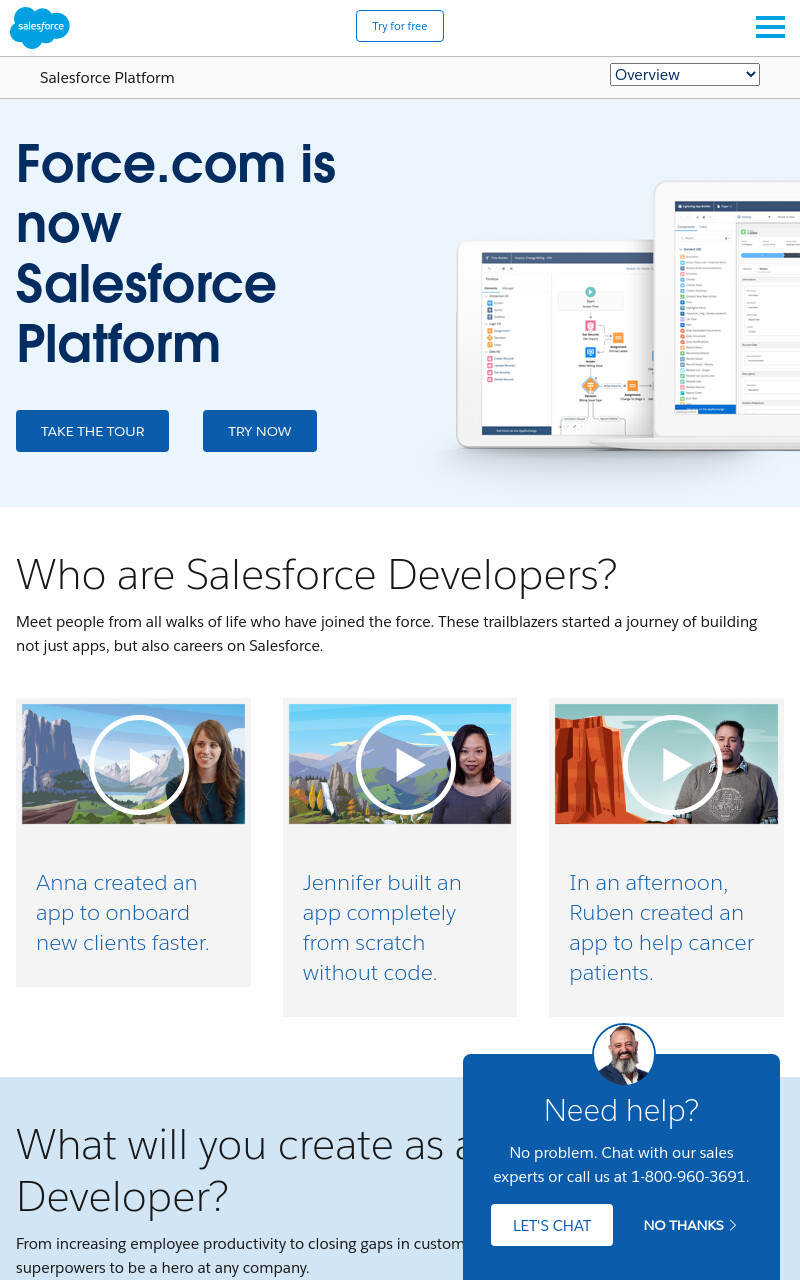Play Anna's video
This screenshot has width=800, height=1280.
(139, 765)
